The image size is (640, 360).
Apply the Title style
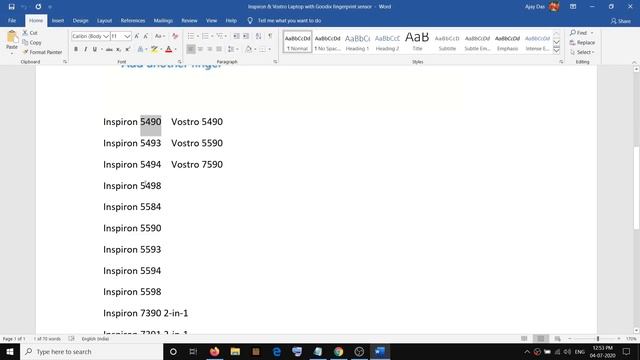point(417,42)
